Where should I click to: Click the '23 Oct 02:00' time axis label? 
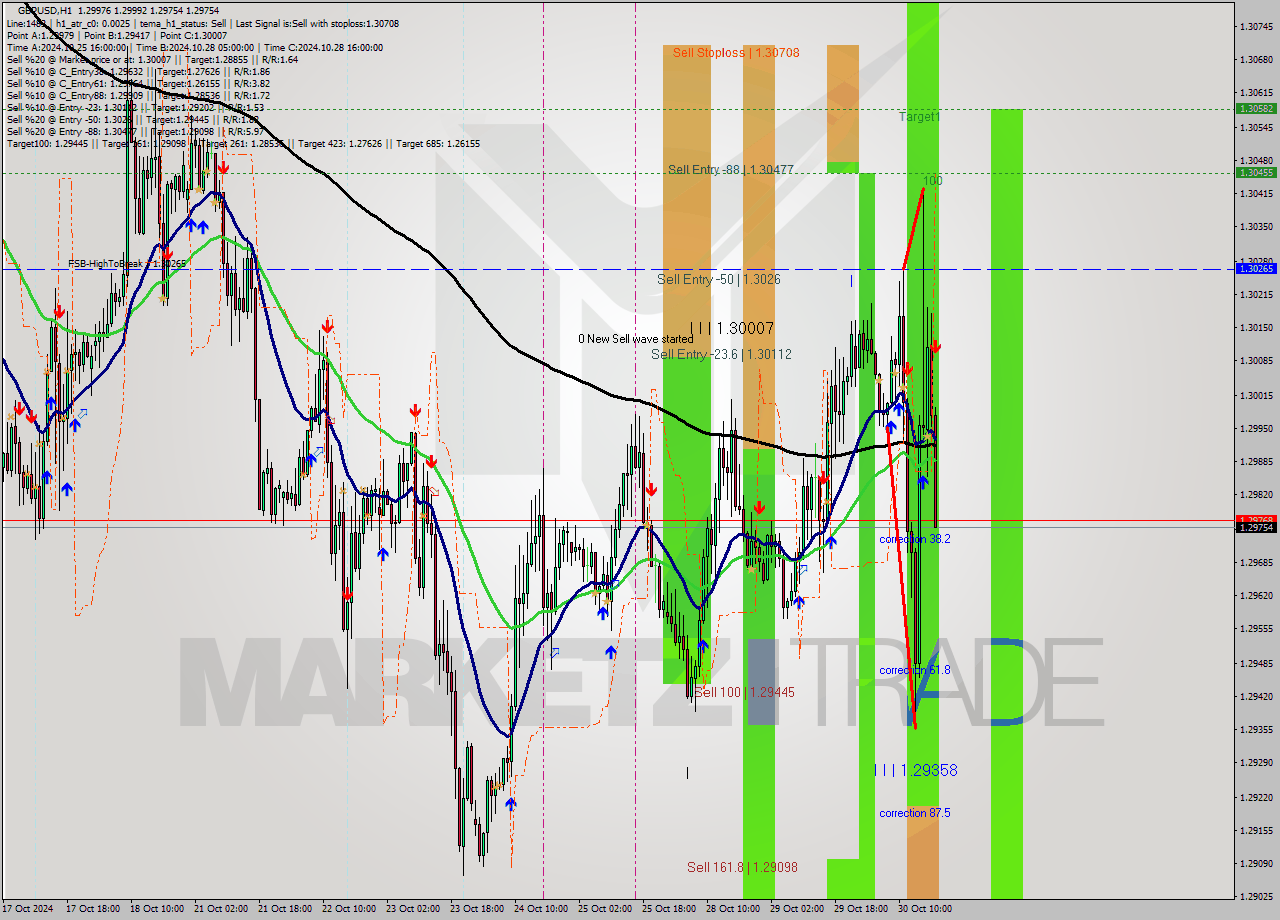coord(413,909)
